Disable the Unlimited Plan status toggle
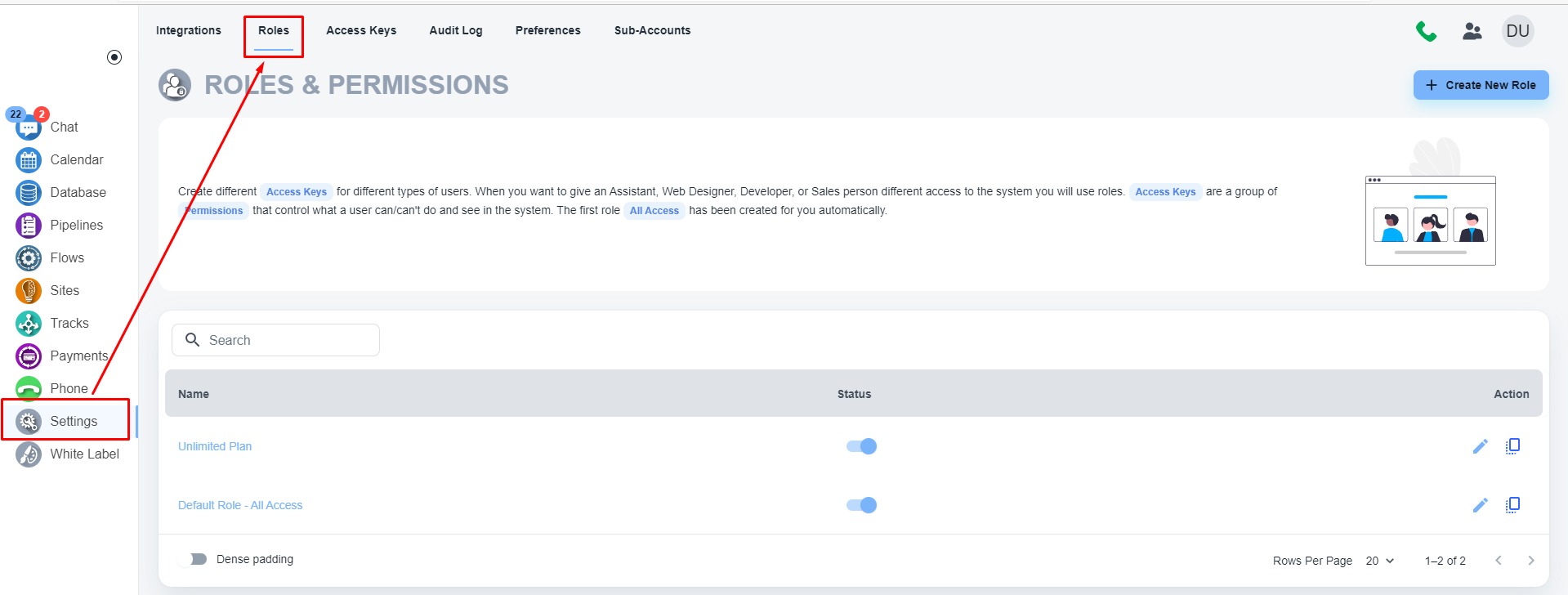The width and height of the screenshot is (1568, 595). [x=862, y=446]
